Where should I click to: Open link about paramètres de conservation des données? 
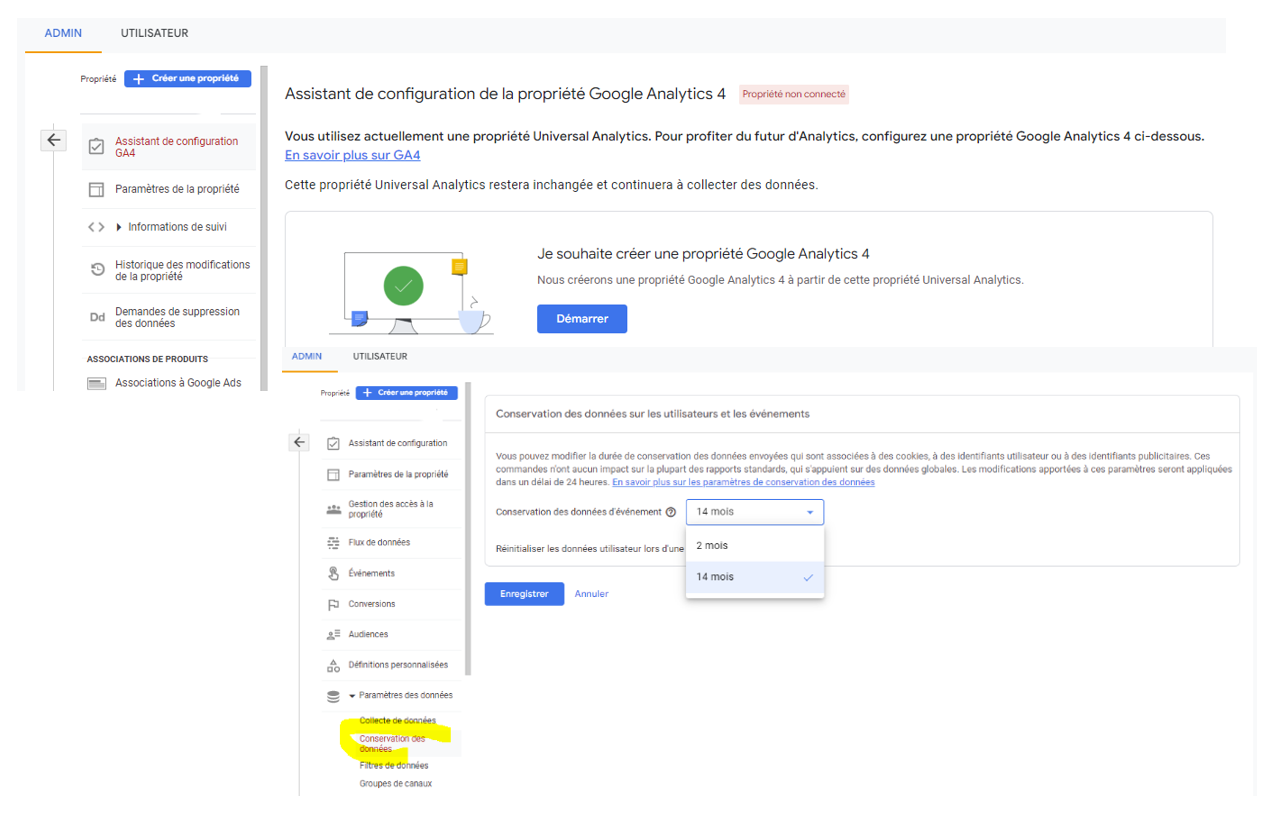coord(743,482)
